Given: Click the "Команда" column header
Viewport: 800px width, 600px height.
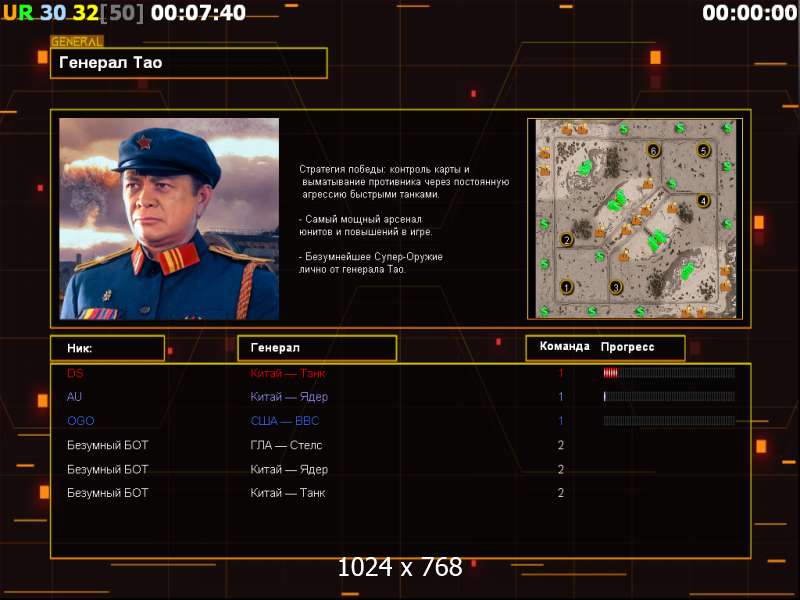Looking at the screenshot, I should (x=564, y=346).
